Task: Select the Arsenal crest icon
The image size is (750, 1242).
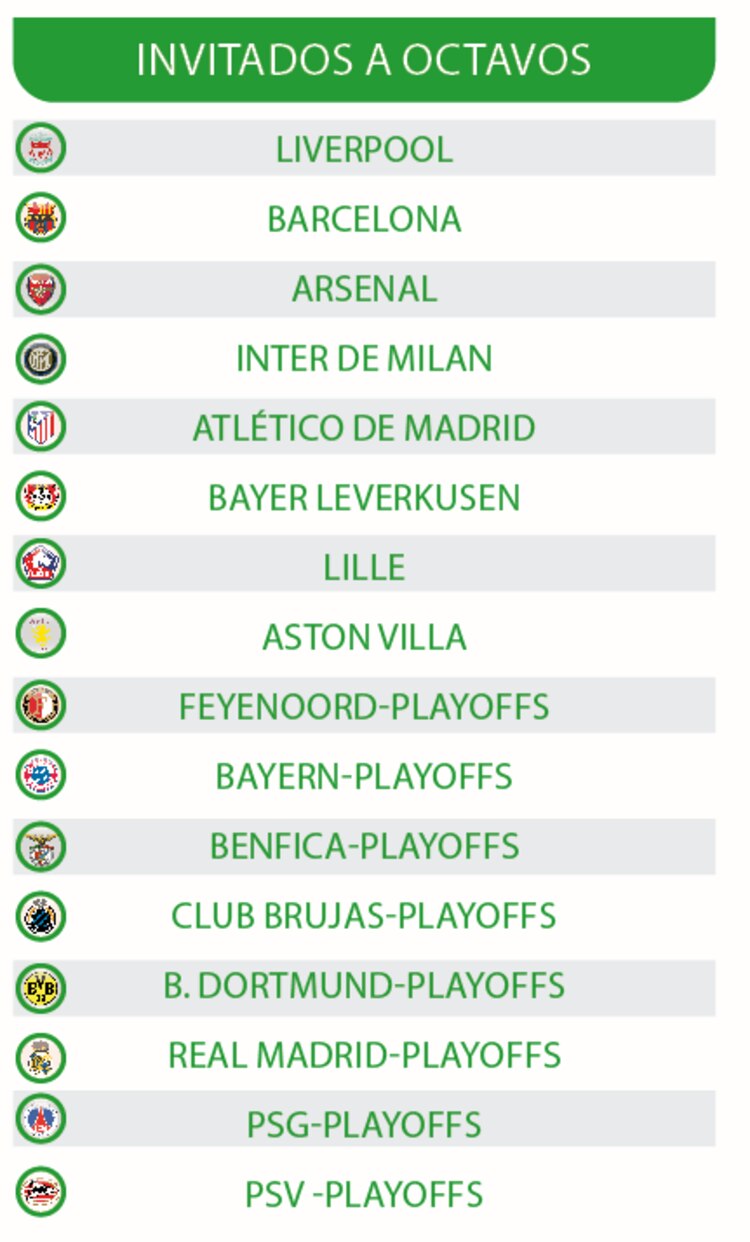Action: tap(41, 289)
